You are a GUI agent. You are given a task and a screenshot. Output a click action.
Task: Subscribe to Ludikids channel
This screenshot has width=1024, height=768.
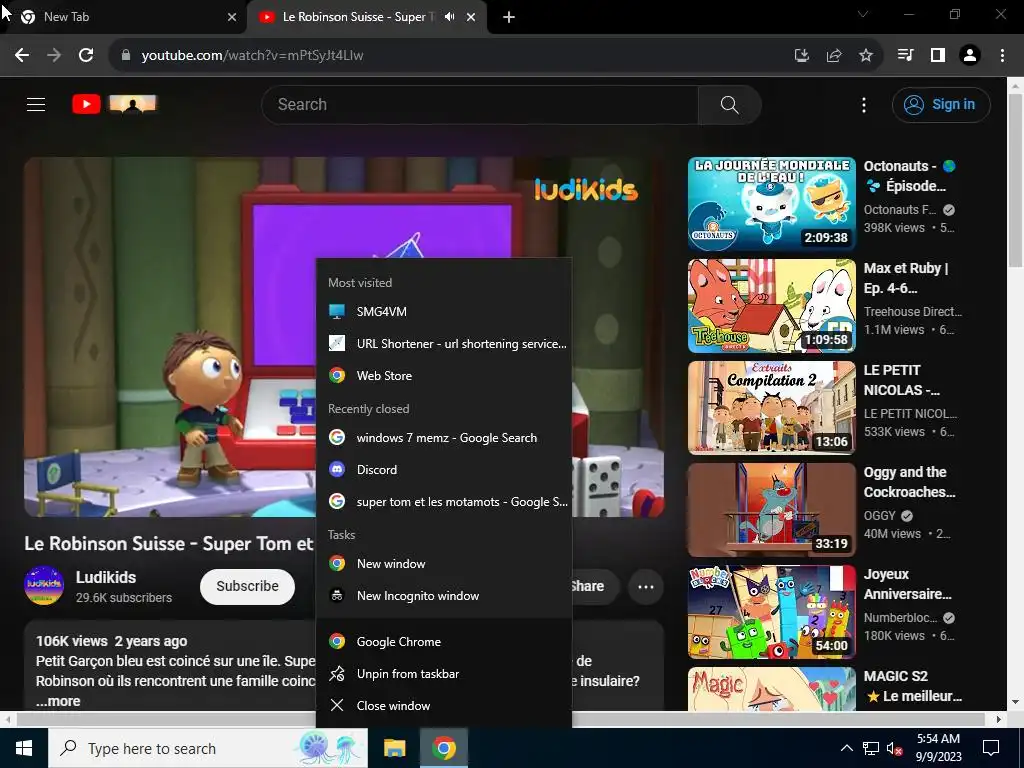[248, 586]
